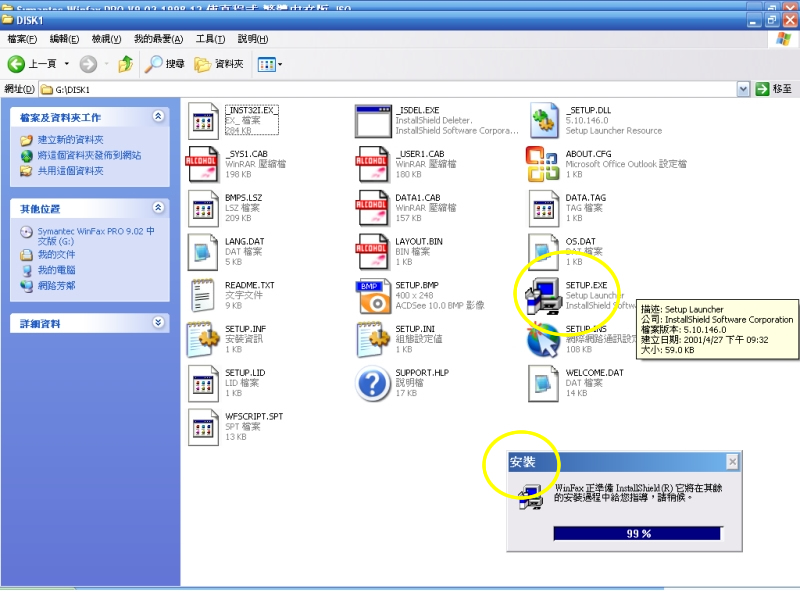
Task: Open the 我的文件 location link
Action: (56, 254)
